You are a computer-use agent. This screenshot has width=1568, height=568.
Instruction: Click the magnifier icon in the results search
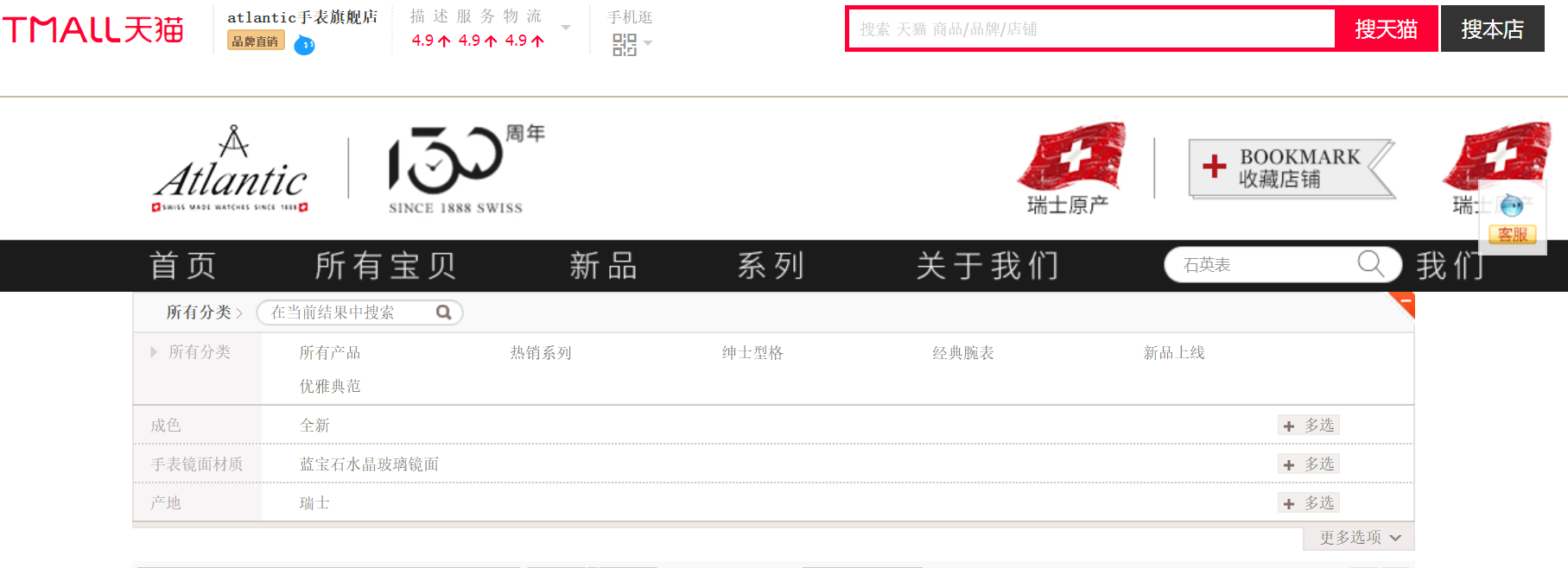coord(444,312)
